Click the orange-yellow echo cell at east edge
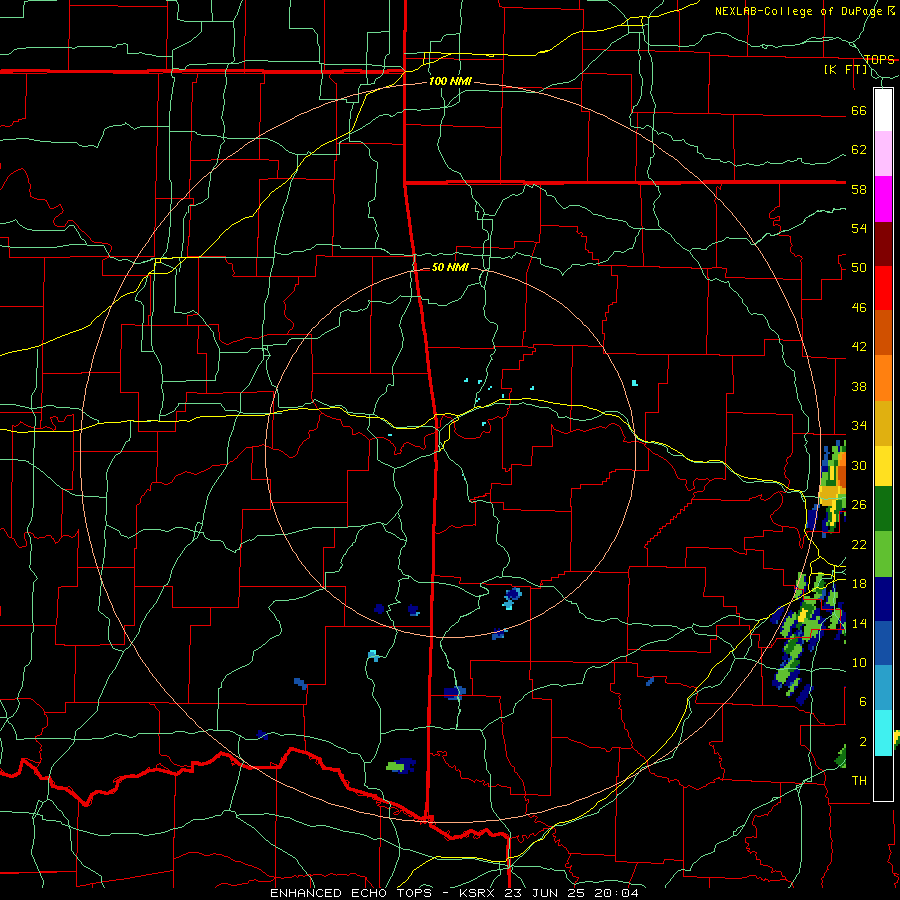This screenshot has height=900, width=900. [x=831, y=488]
